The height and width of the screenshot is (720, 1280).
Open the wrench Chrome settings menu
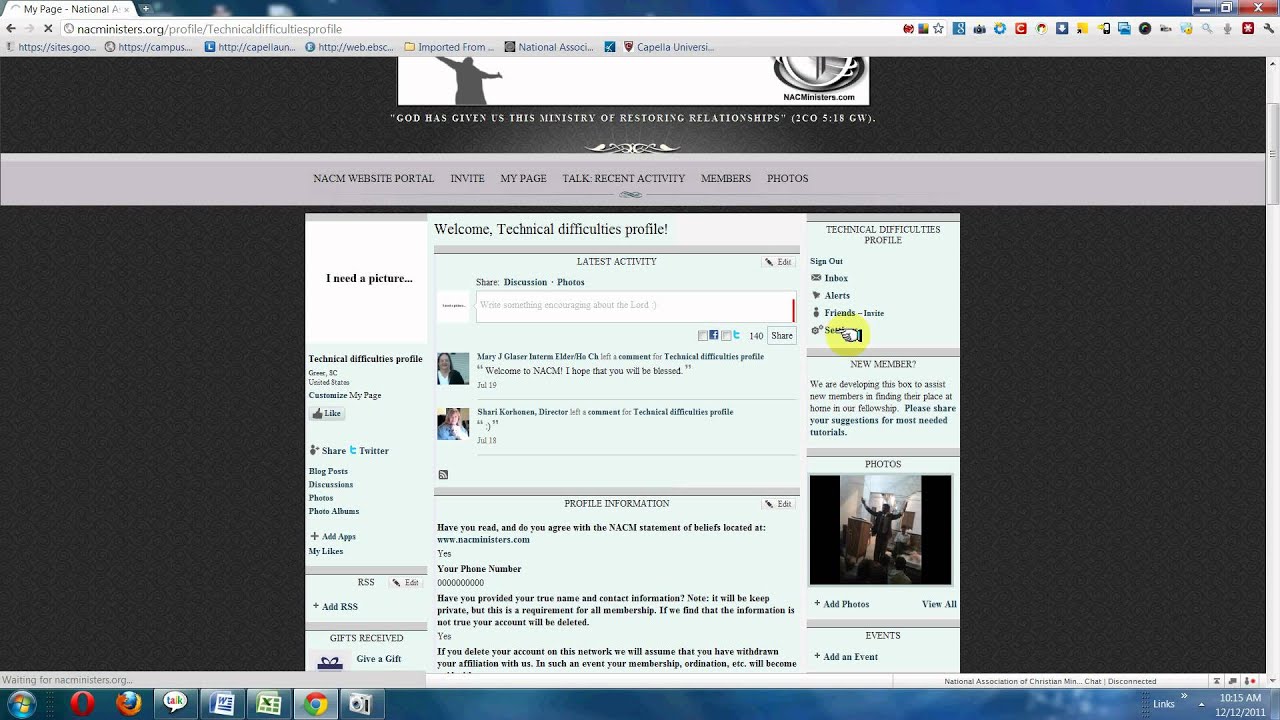point(1268,29)
